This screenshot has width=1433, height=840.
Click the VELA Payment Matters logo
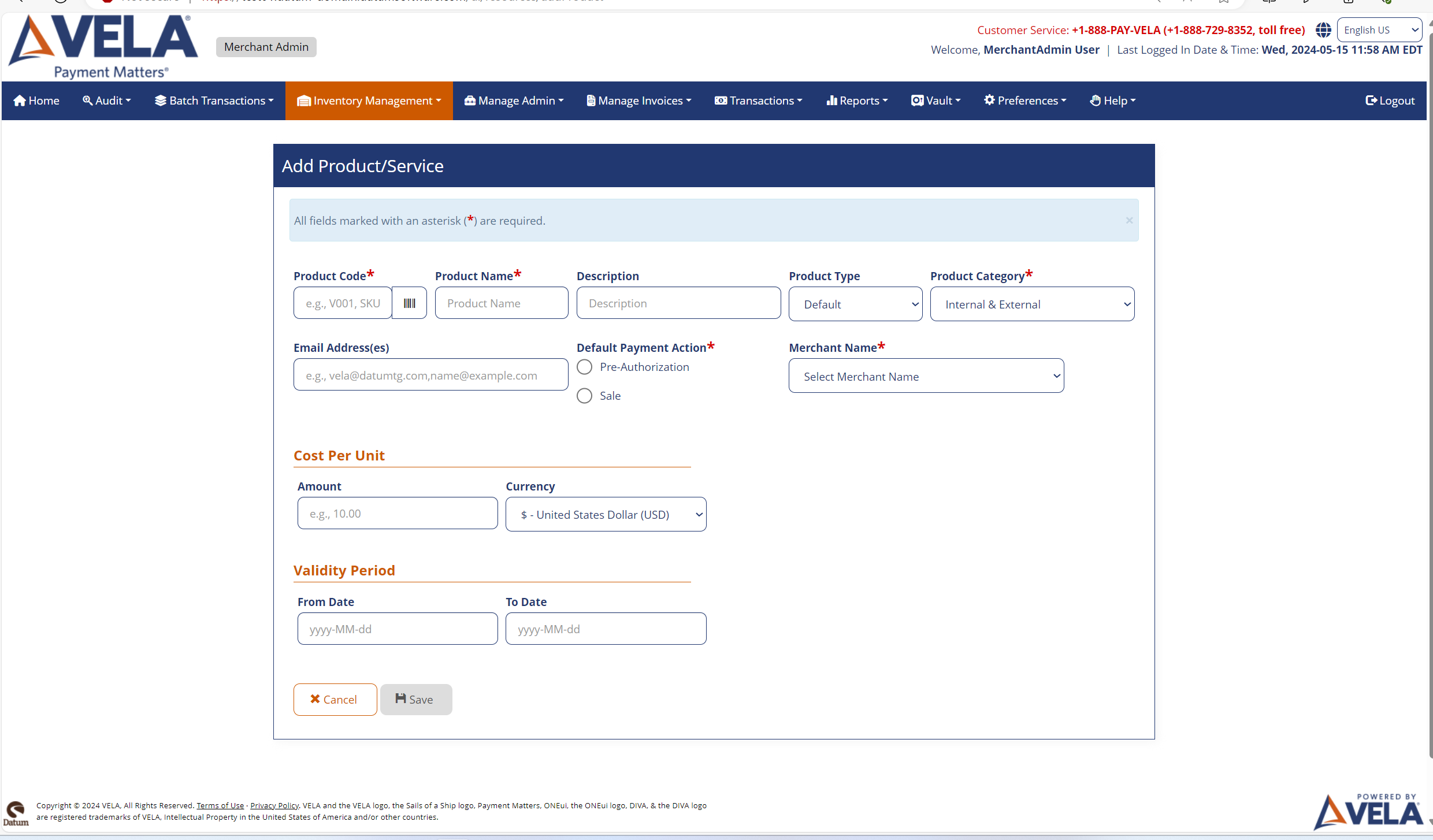point(103,46)
